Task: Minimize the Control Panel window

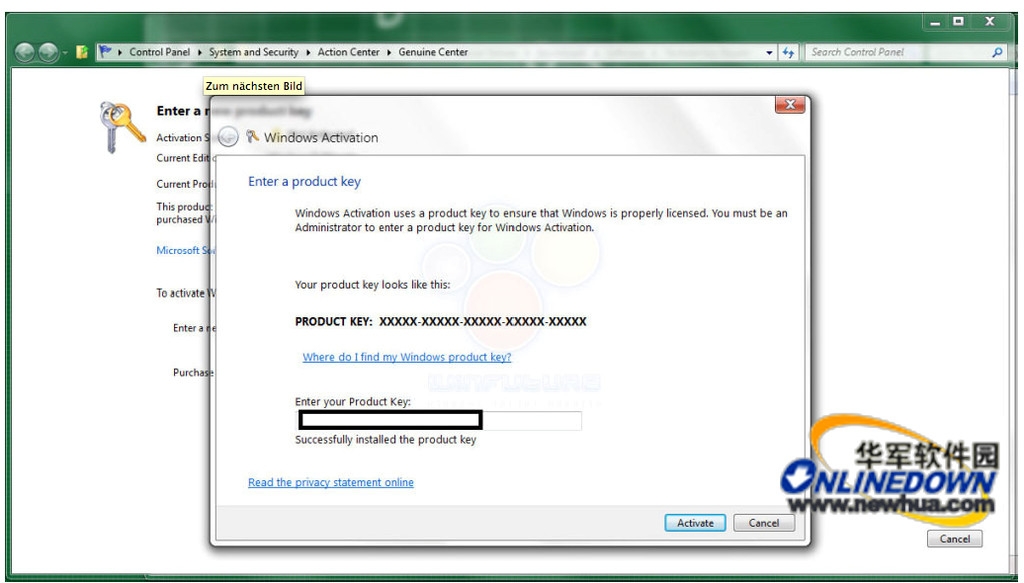Action: (935, 22)
